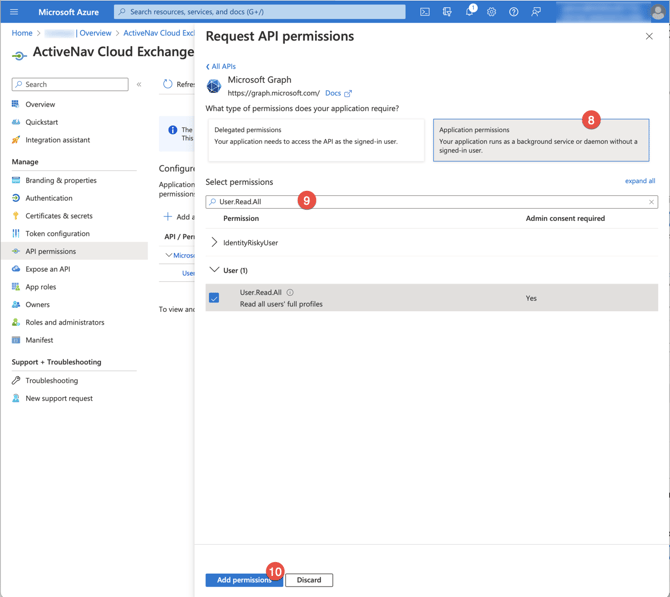Click the Microsoft Graph logo icon
Viewport: 670px width, 597px height.
coord(214,86)
